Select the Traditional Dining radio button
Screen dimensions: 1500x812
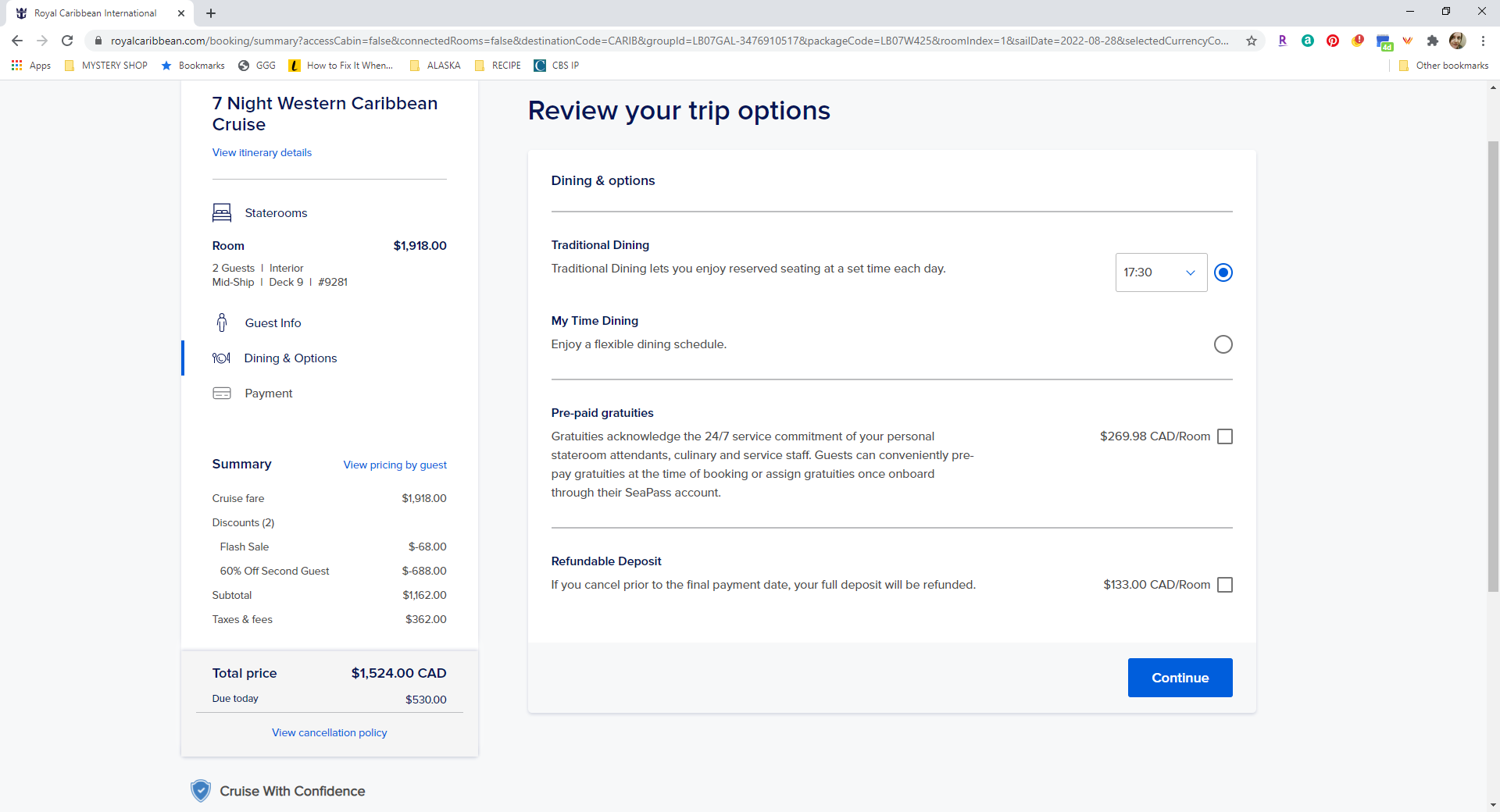pyautogui.click(x=1223, y=272)
